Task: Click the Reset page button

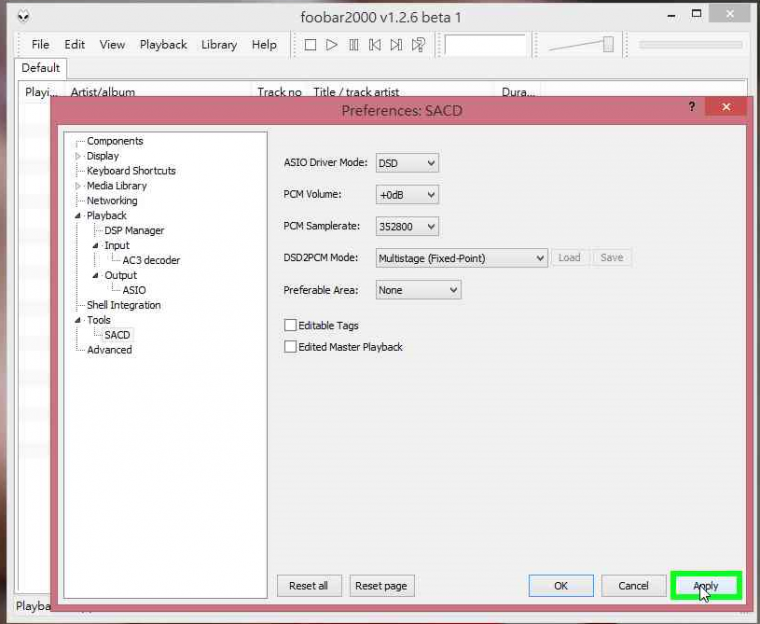Action: 381,586
